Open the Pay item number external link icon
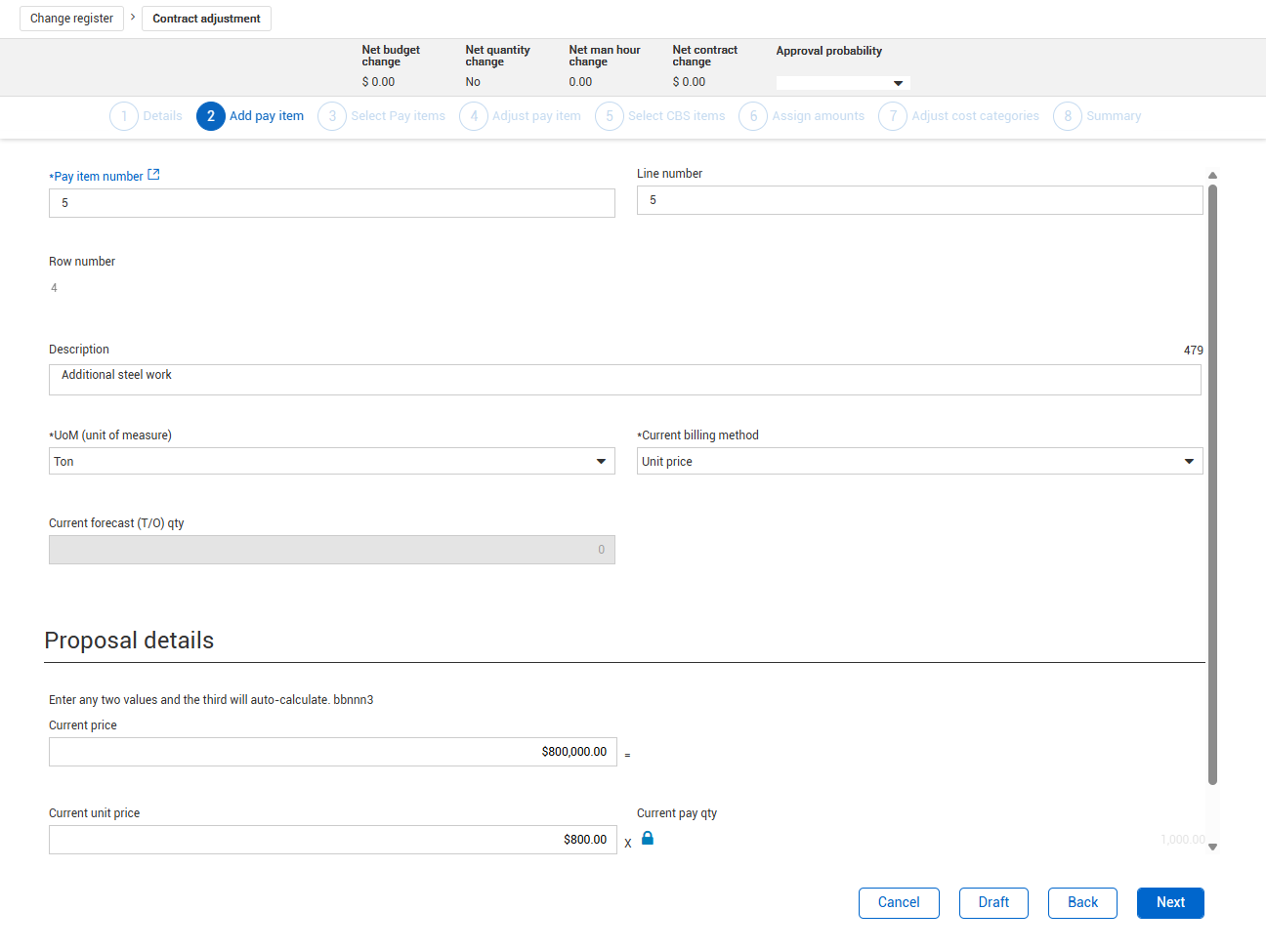 (153, 176)
